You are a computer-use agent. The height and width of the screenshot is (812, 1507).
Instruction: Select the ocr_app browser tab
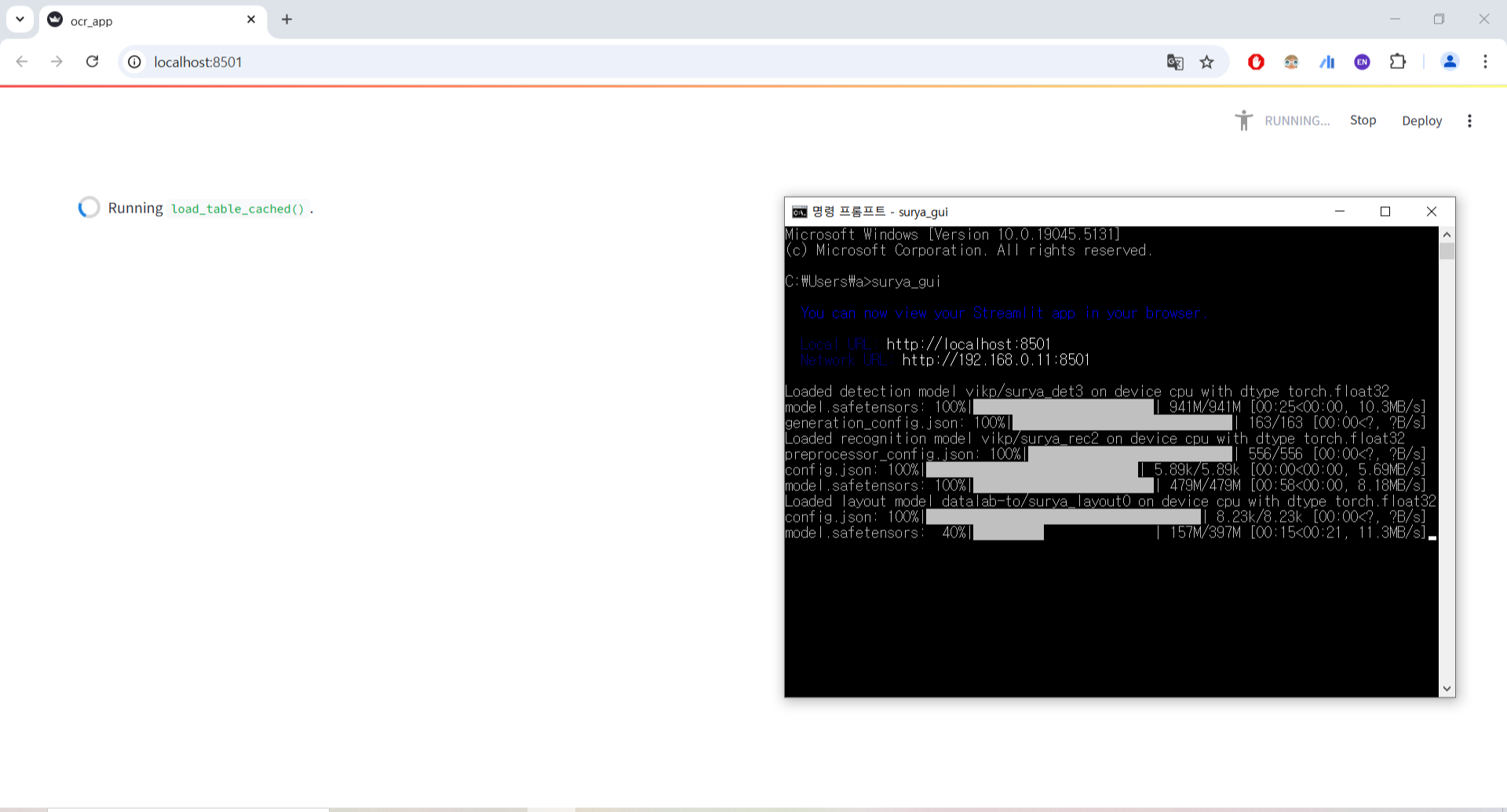click(153, 20)
